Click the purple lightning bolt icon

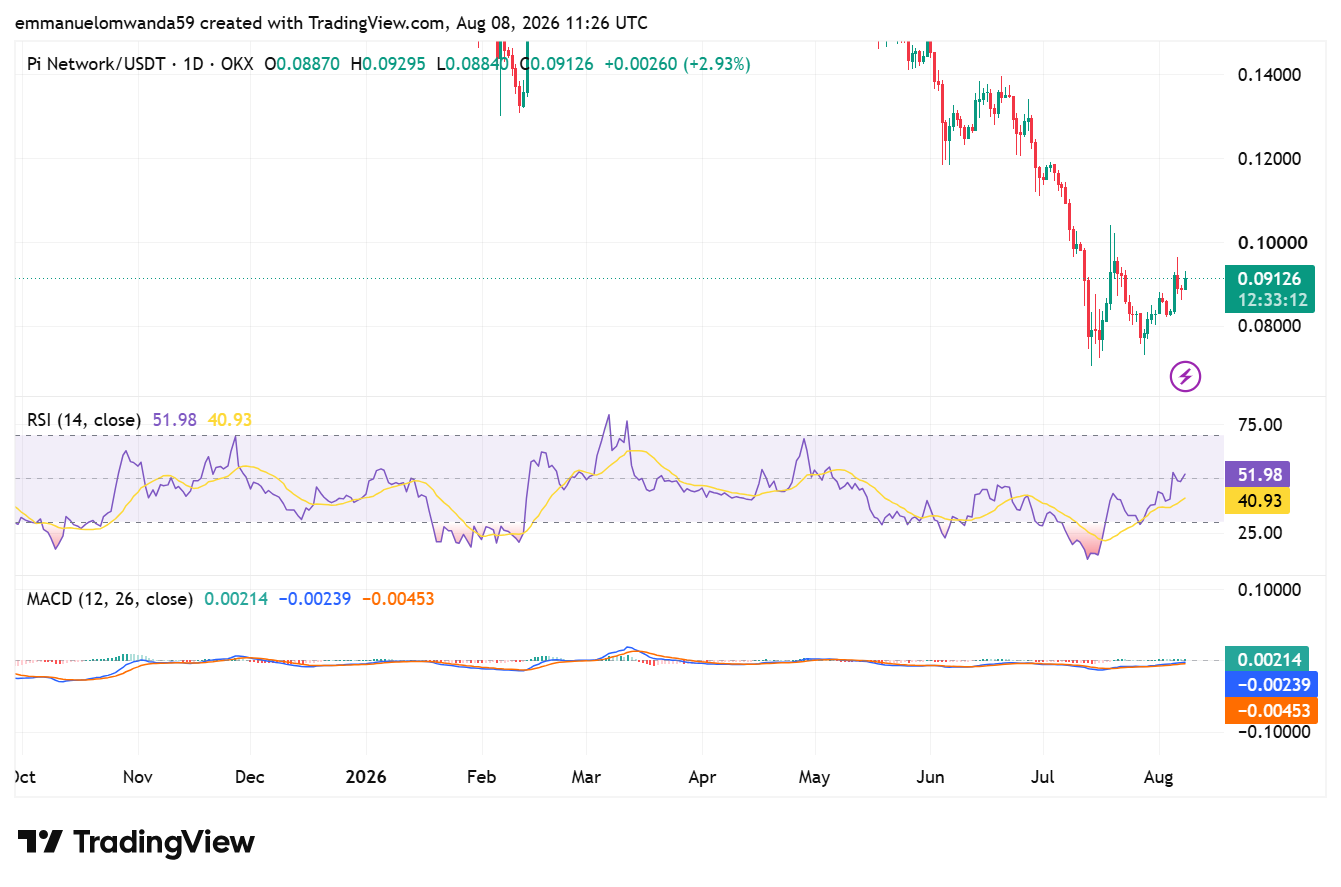coord(1185,377)
